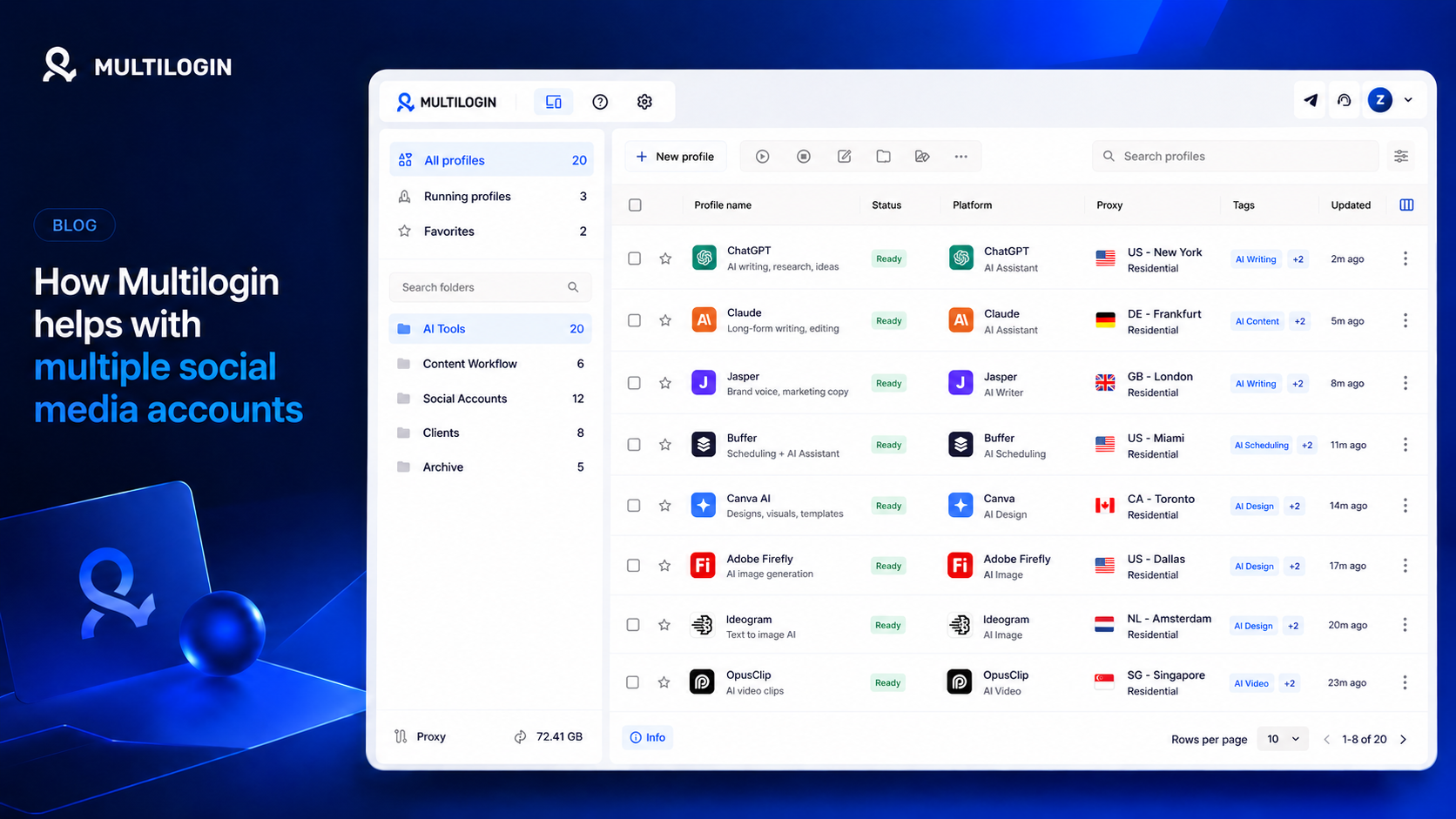This screenshot has height=819, width=1456.
Task: Open the Ideogram row three-dot menu
Action: (x=1405, y=625)
